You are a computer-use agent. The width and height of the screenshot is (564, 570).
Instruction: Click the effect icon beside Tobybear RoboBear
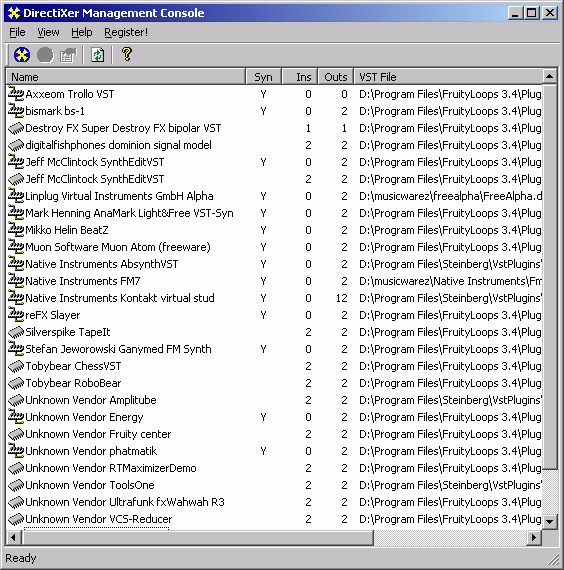(x=16, y=383)
